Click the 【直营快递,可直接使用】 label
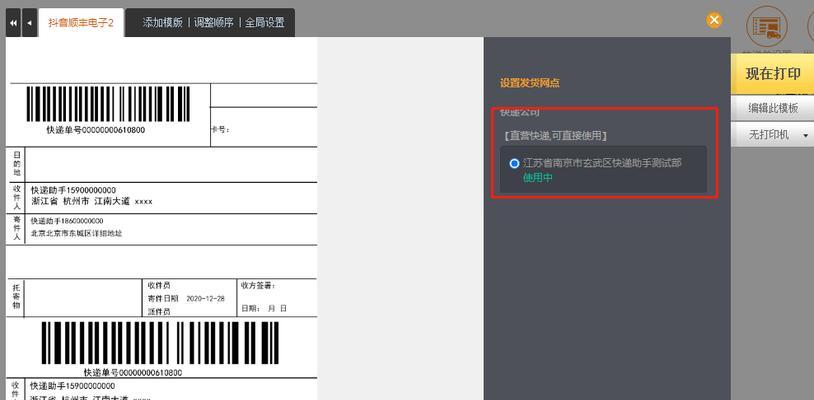Viewport: 814px width, 400px height. coord(554,136)
